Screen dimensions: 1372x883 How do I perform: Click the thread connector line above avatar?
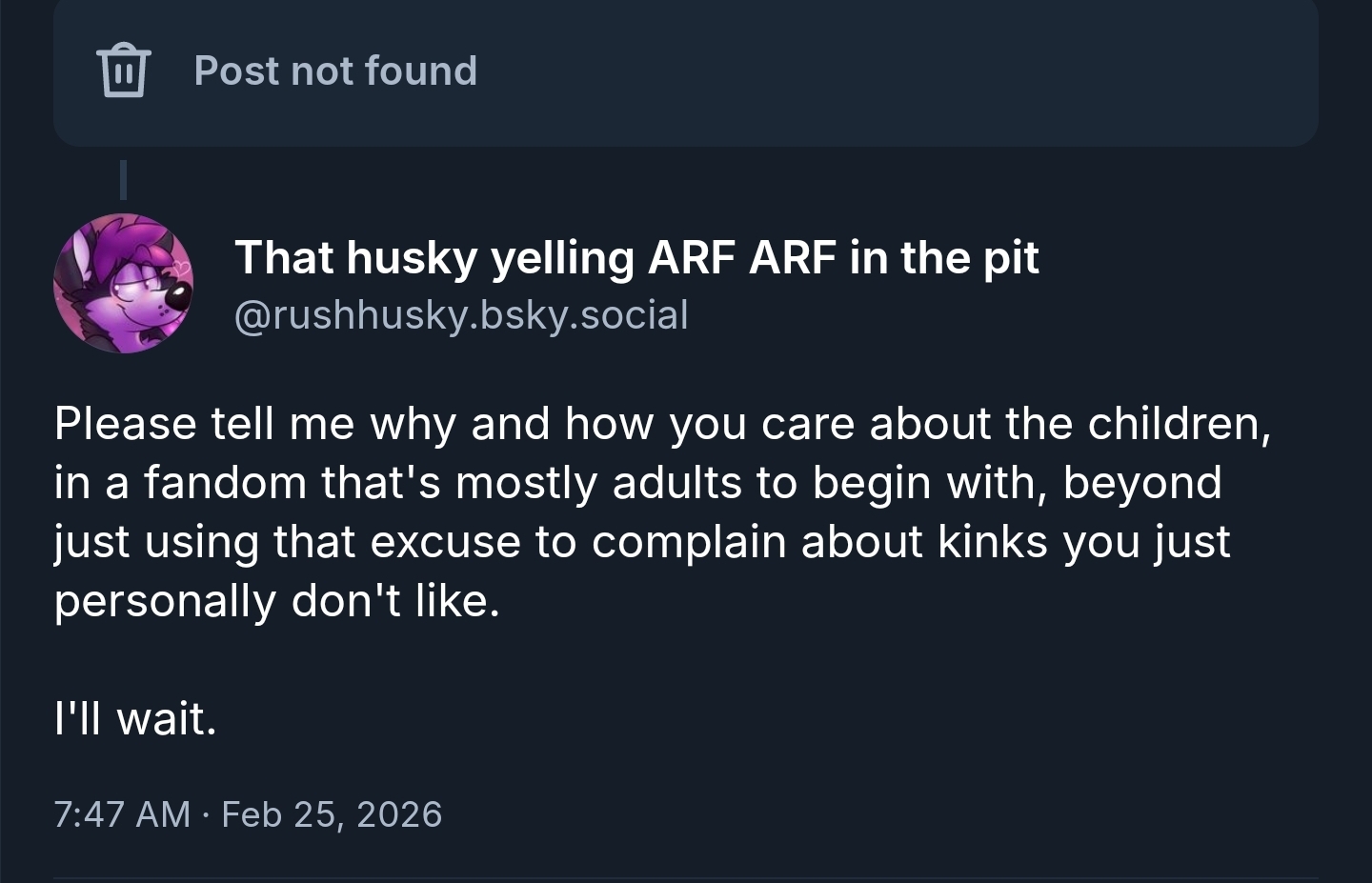click(x=123, y=179)
